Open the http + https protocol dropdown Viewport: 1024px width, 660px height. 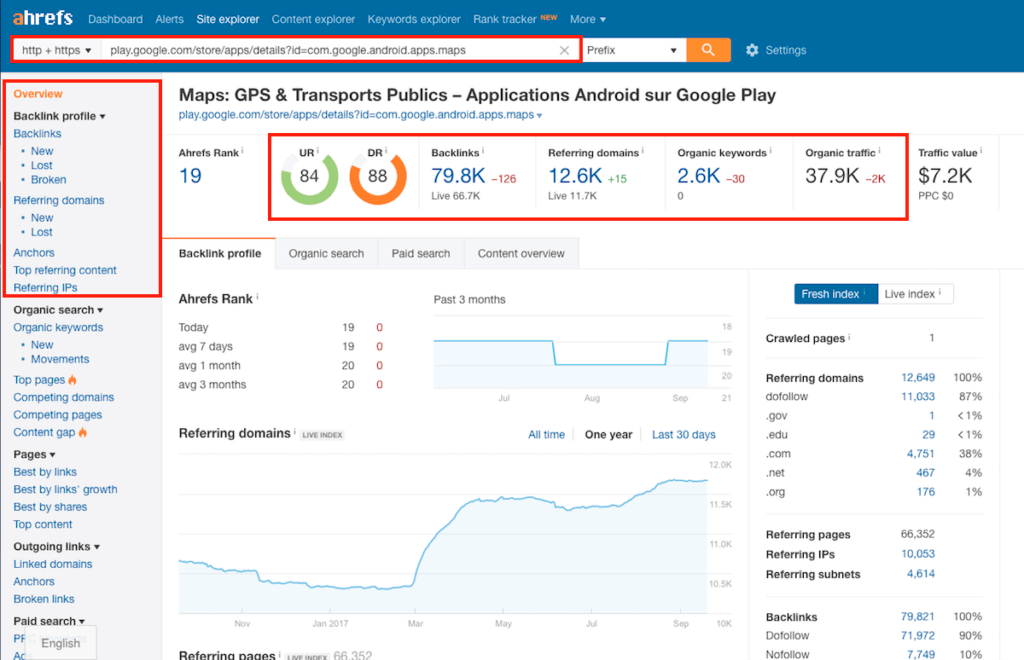tap(57, 50)
